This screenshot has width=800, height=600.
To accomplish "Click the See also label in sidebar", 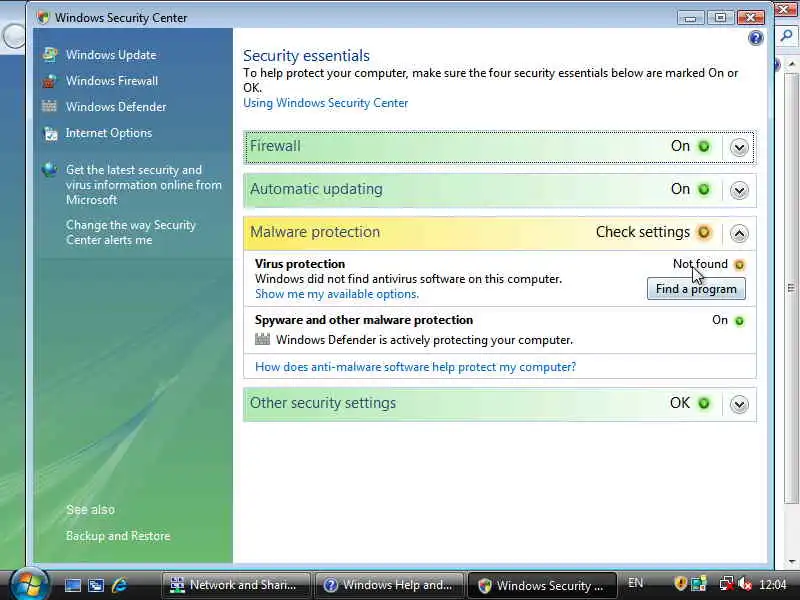I will (x=90, y=510).
